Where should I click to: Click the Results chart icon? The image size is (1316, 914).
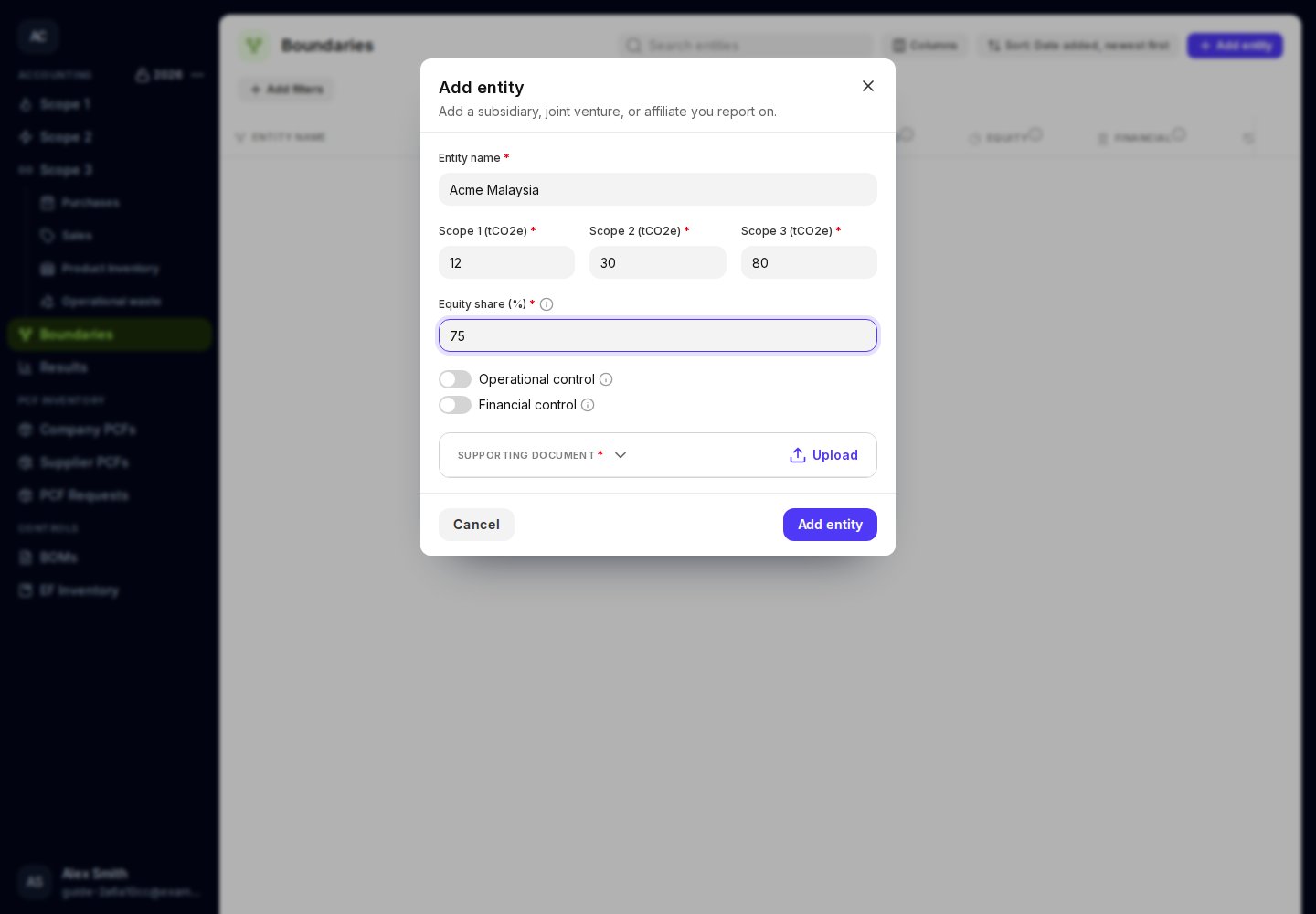click(26, 367)
